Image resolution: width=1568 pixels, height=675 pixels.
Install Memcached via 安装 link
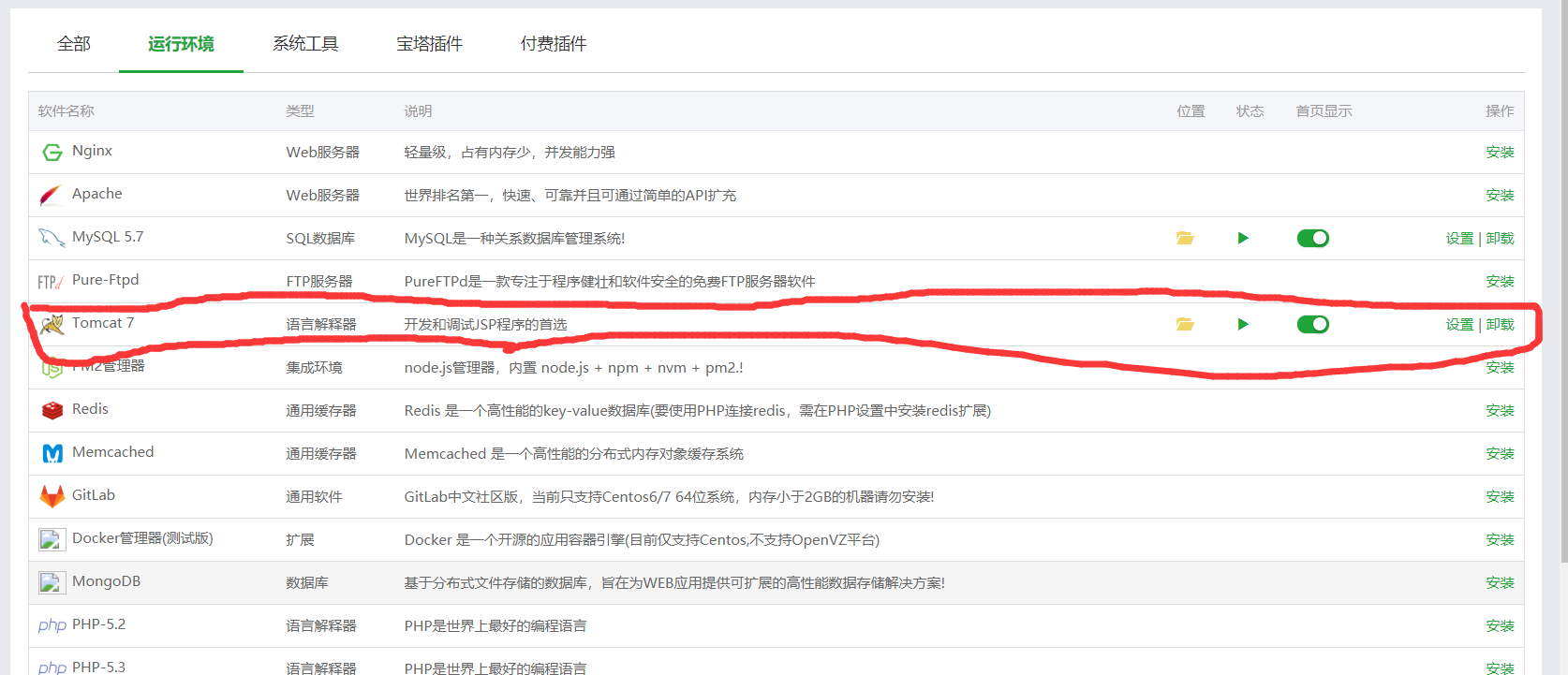coord(1500,454)
